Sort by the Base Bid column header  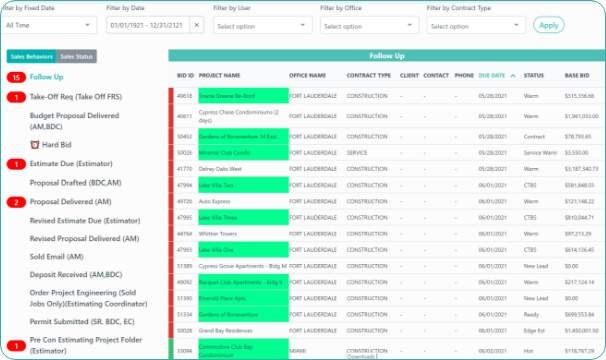[577, 75]
